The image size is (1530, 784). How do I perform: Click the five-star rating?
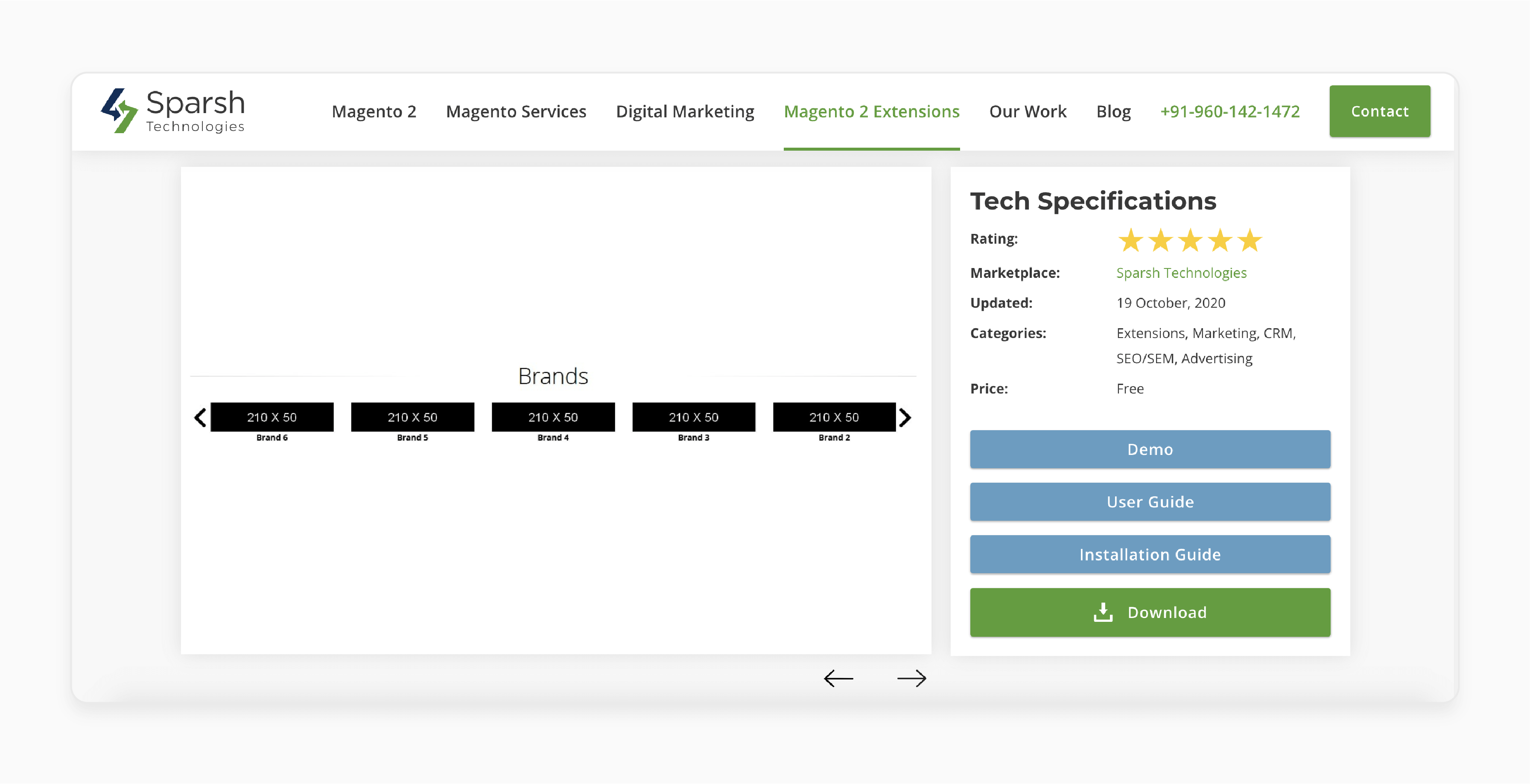(x=1190, y=241)
